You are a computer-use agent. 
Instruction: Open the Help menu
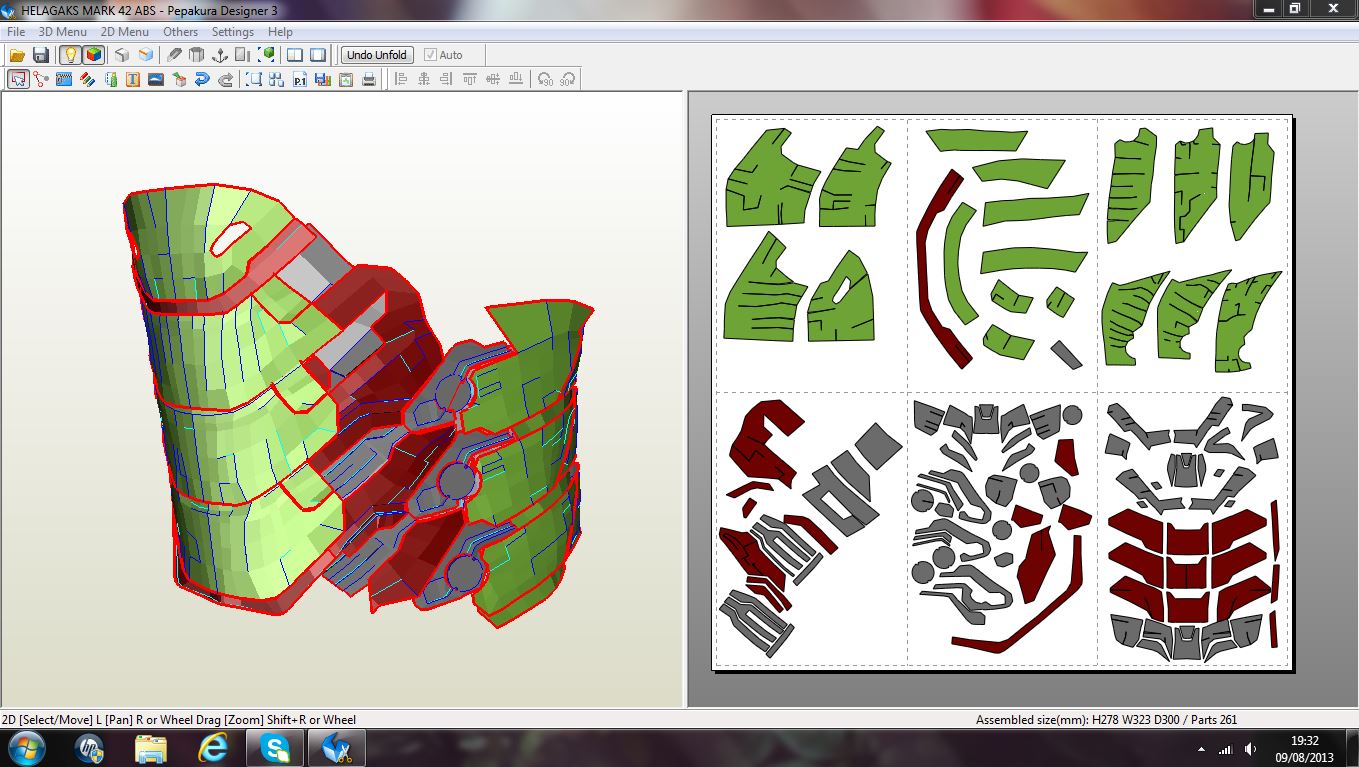(x=280, y=32)
